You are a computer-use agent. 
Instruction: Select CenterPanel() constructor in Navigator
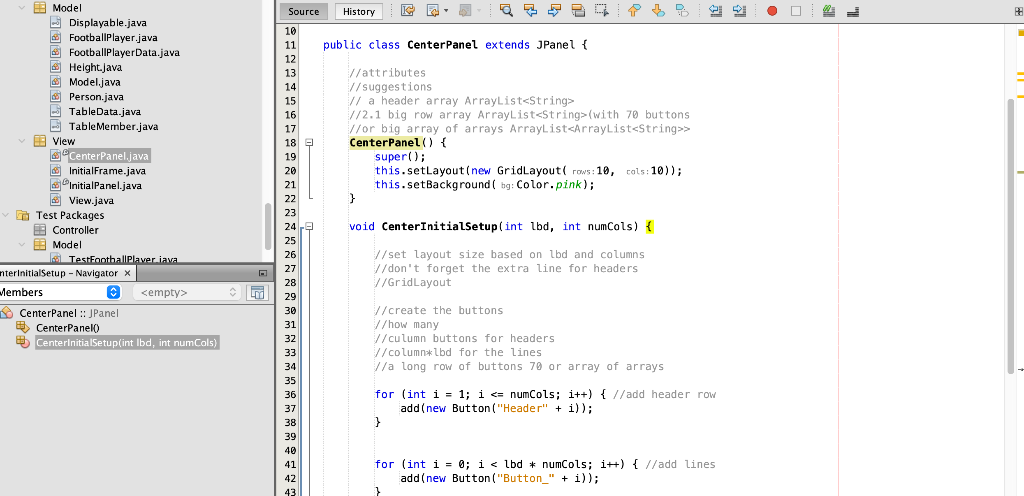[x=68, y=328]
